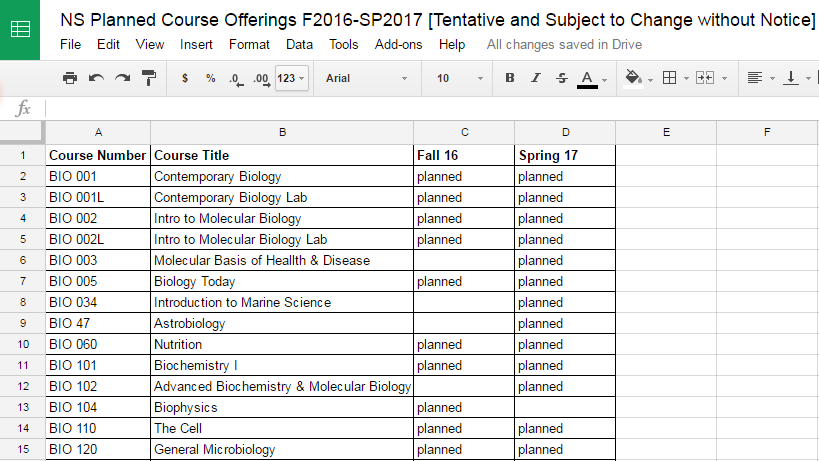
Task: Select row 15 header
Action: [x=22, y=449]
